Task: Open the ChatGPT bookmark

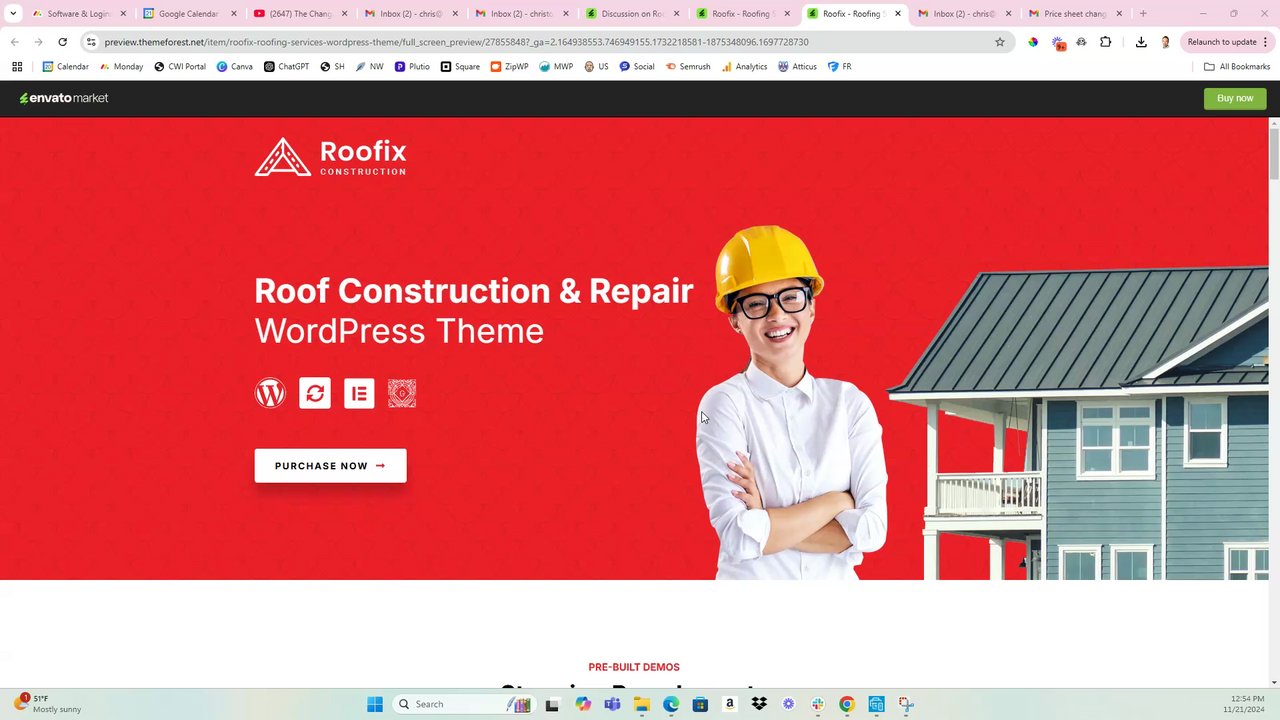Action: [286, 66]
